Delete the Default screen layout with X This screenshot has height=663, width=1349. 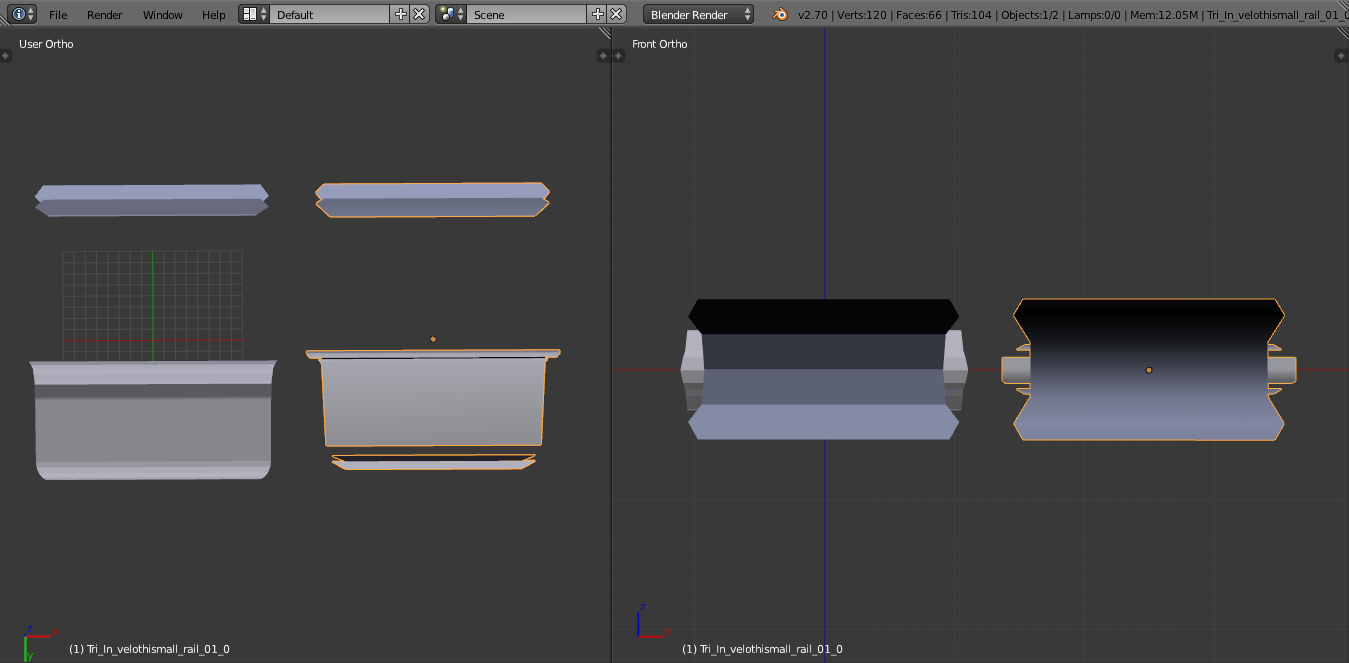point(419,14)
